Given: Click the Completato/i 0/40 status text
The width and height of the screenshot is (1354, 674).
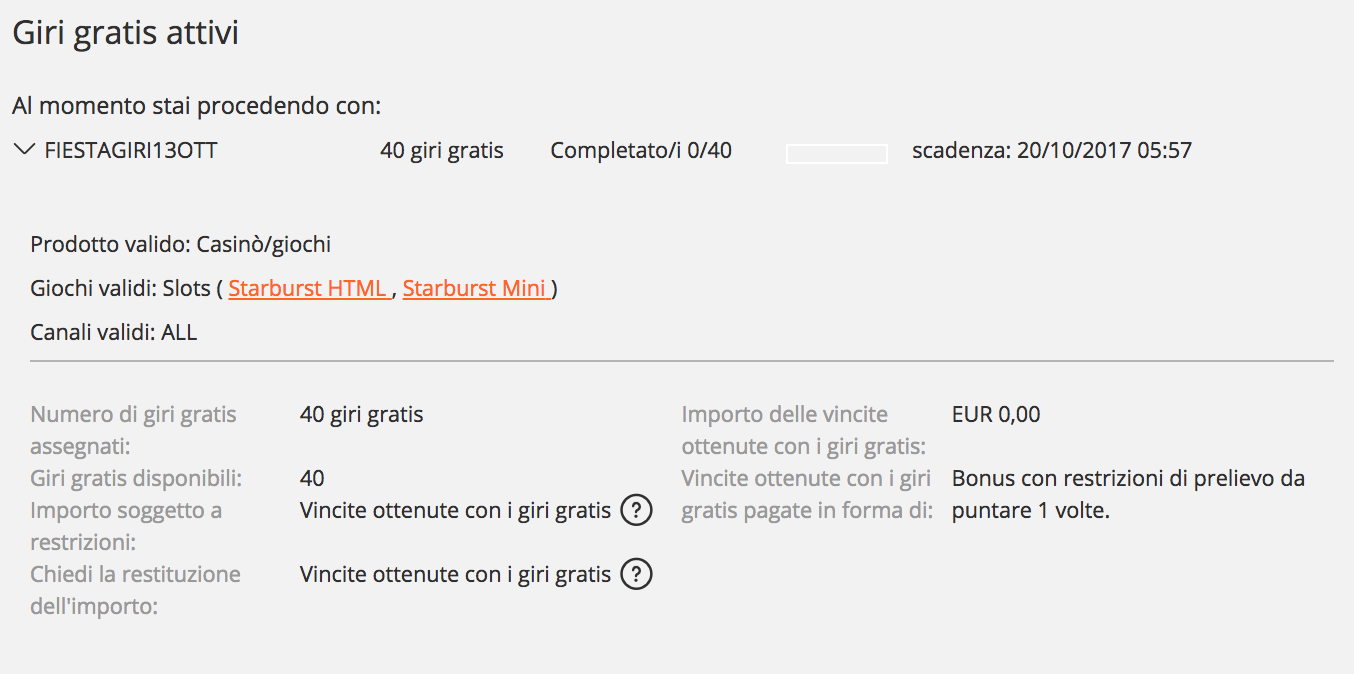Looking at the screenshot, I should [641, 151].
